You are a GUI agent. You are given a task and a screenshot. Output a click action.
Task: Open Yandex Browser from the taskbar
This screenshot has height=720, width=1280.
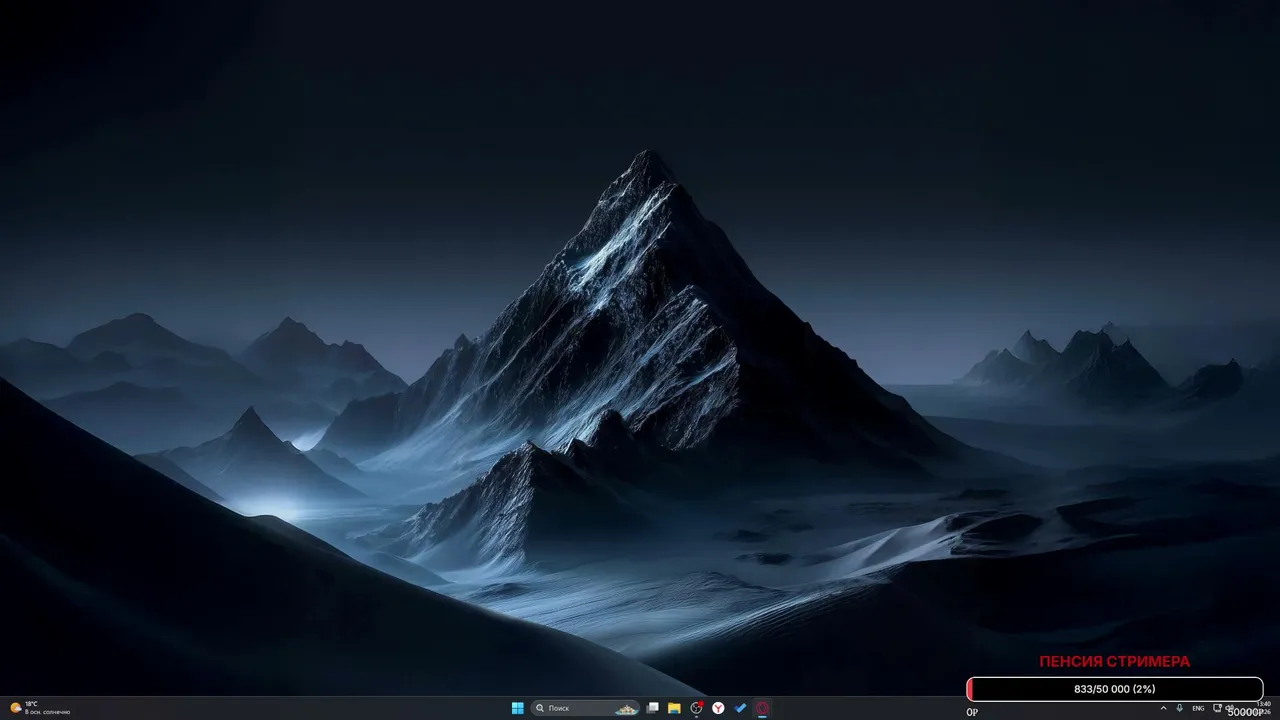click(x=718, y=708)
